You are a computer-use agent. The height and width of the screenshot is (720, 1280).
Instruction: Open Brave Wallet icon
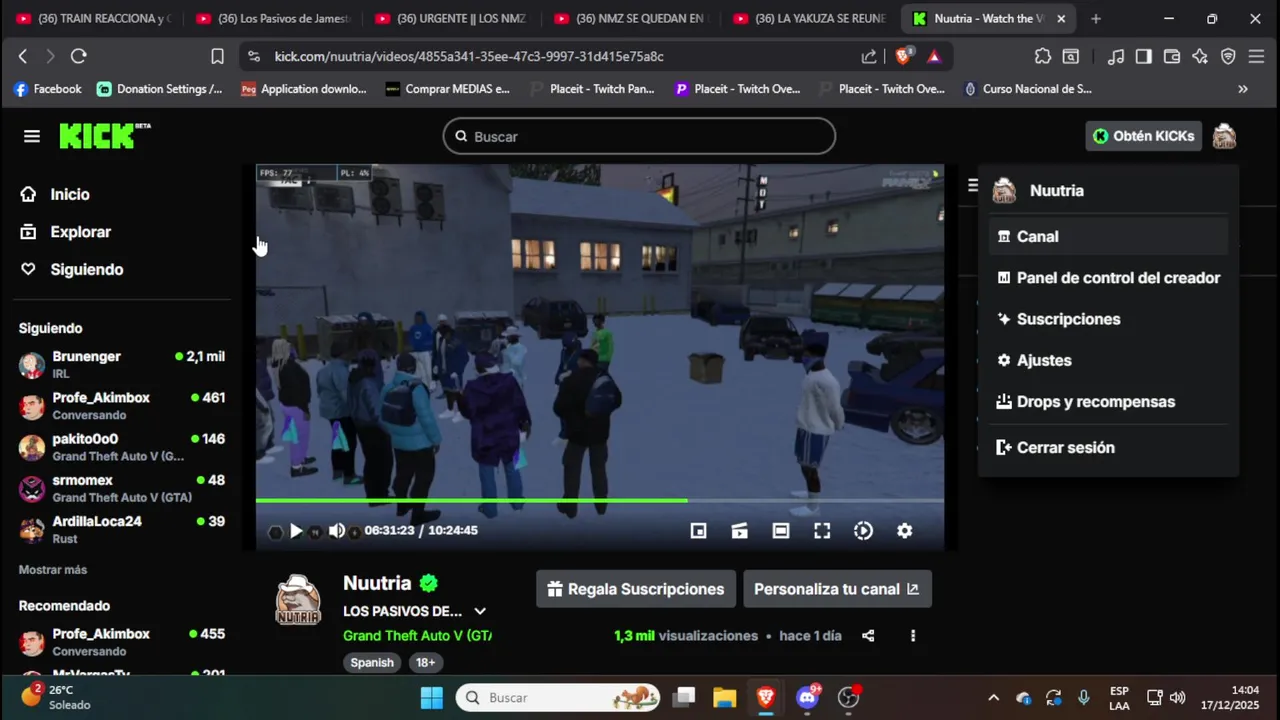point(1172,56)
